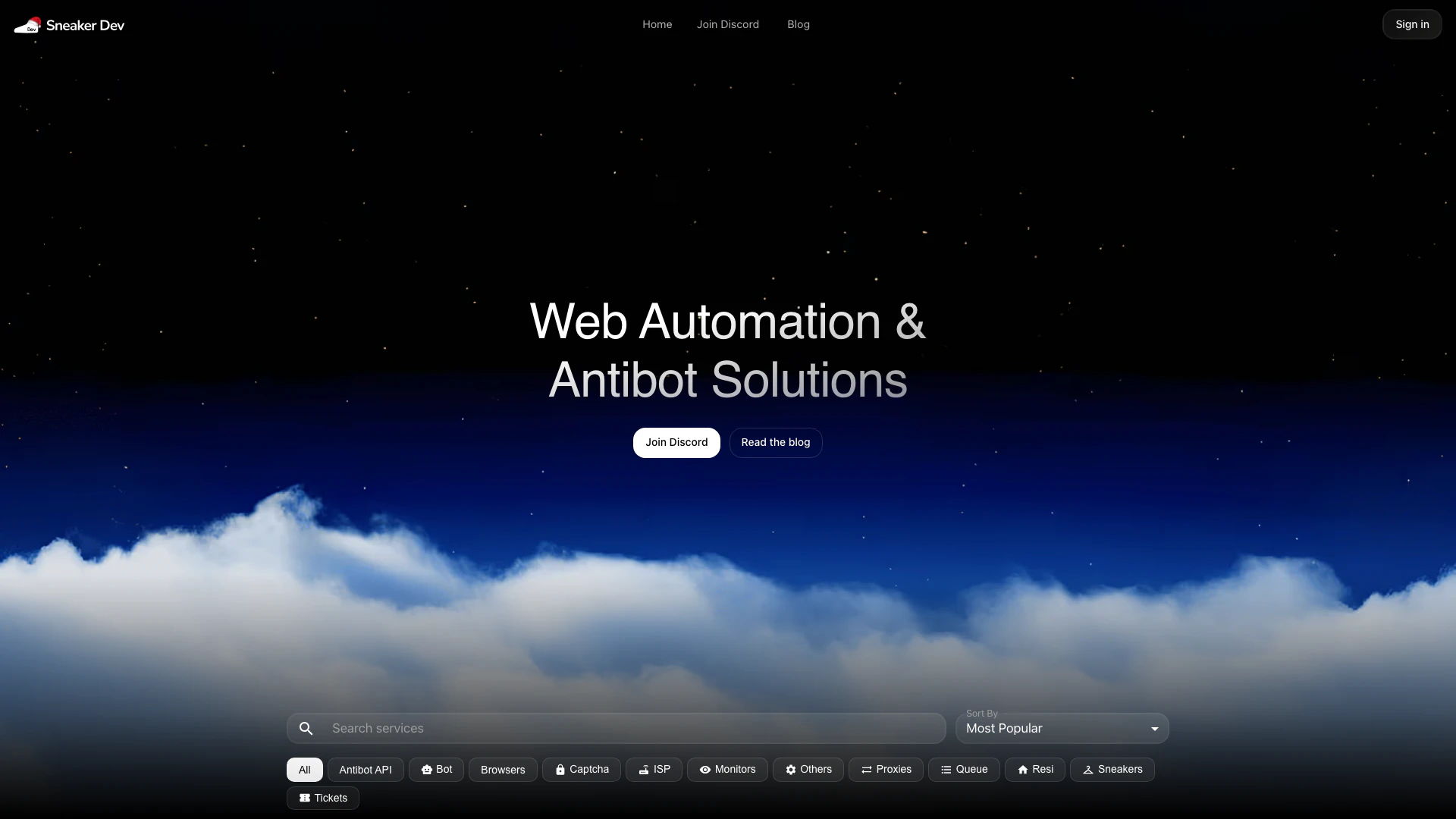This screenshot has height=819, width=1456.
Task: Click the Read the blog button
Action: pos(775,442)
